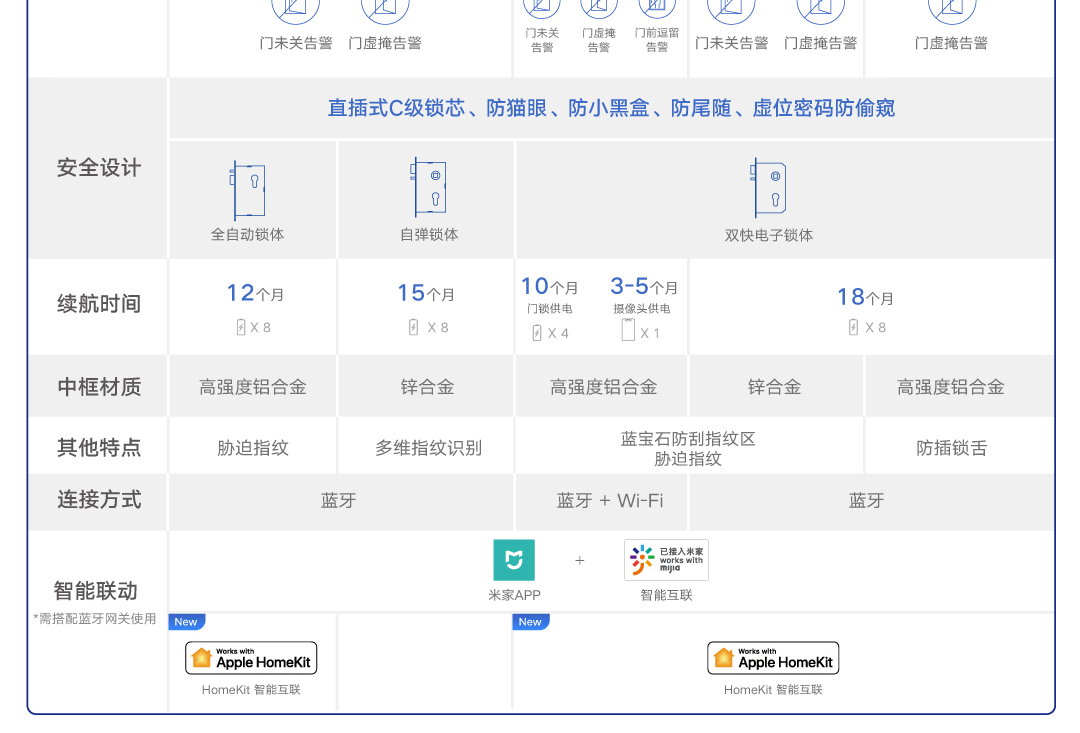
Task: Click the 自弹锁体 lock body icon
Action: 430,188
